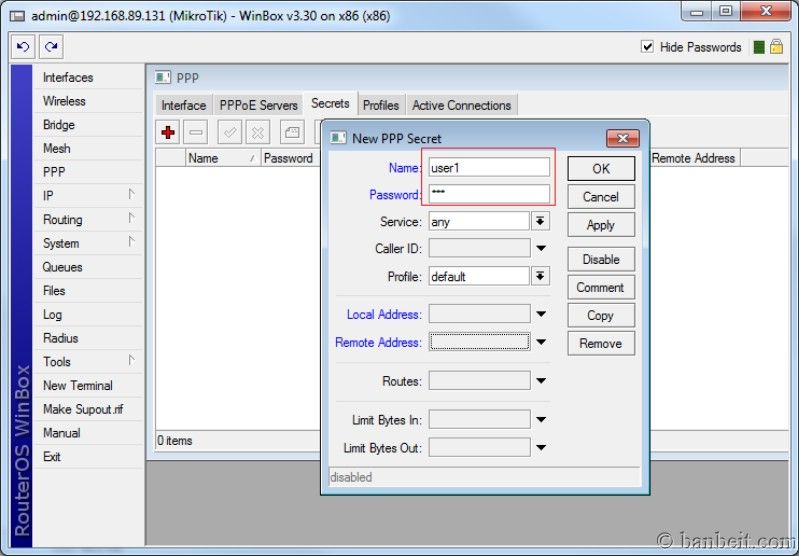
Task: Click the Comment button
Action: tap(601, 287)
